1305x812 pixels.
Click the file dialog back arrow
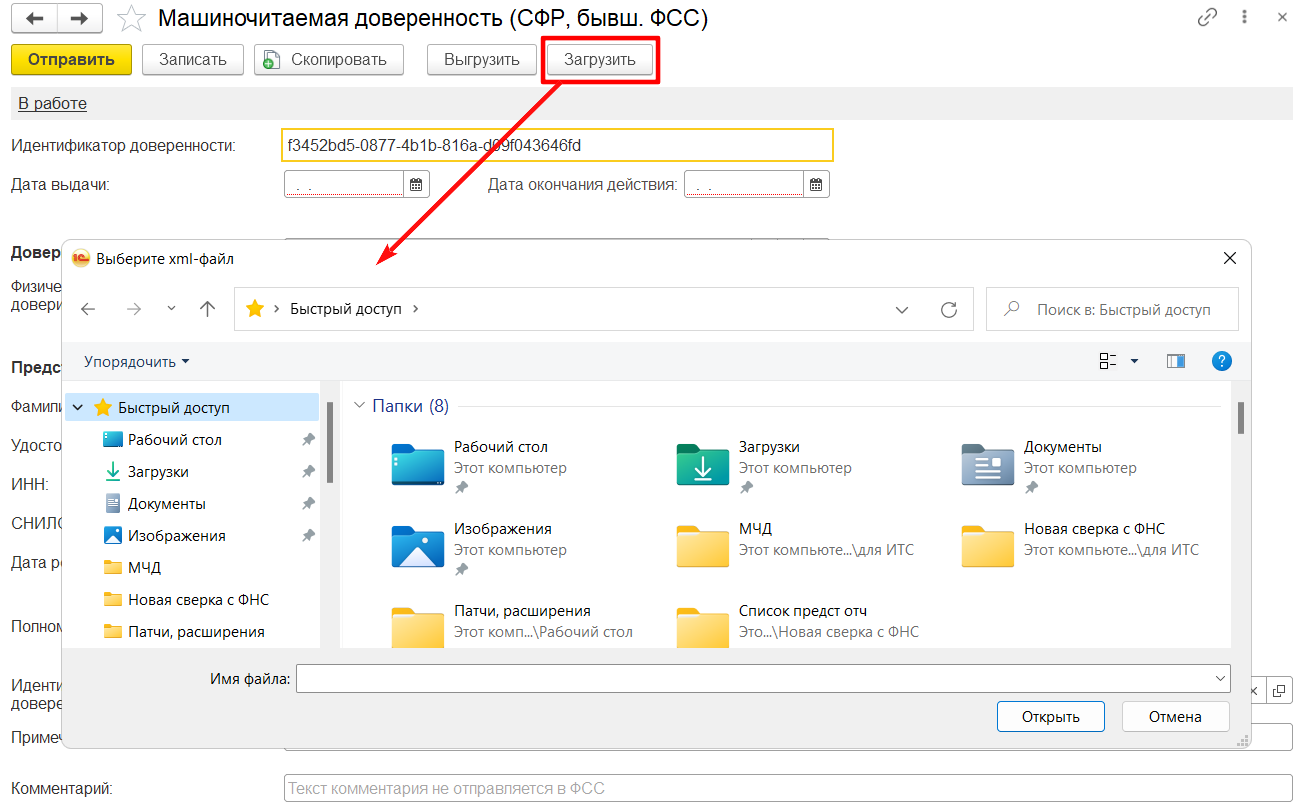[x=88, y=309]
